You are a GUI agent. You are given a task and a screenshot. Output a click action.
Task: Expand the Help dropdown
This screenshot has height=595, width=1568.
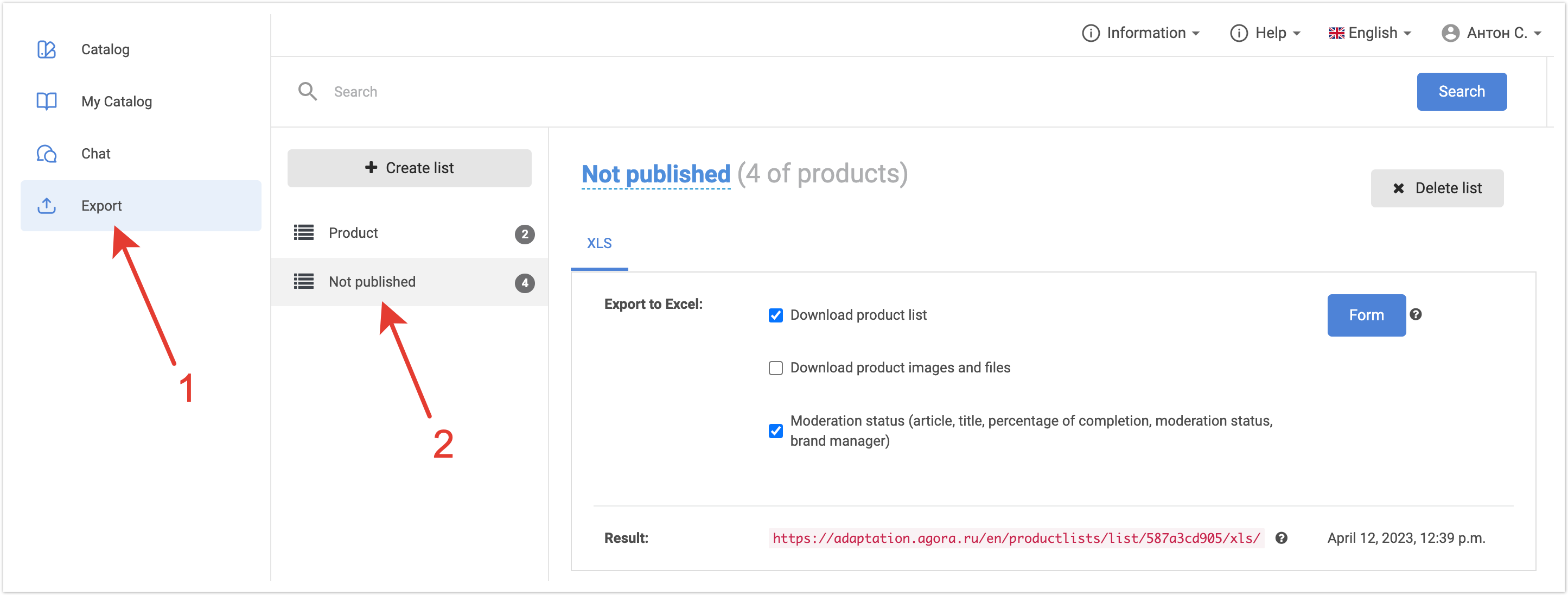tap(1265, 33)
